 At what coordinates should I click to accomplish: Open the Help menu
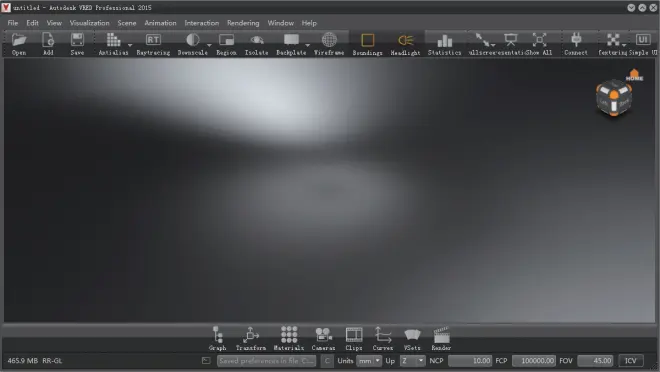coord(309,23)
